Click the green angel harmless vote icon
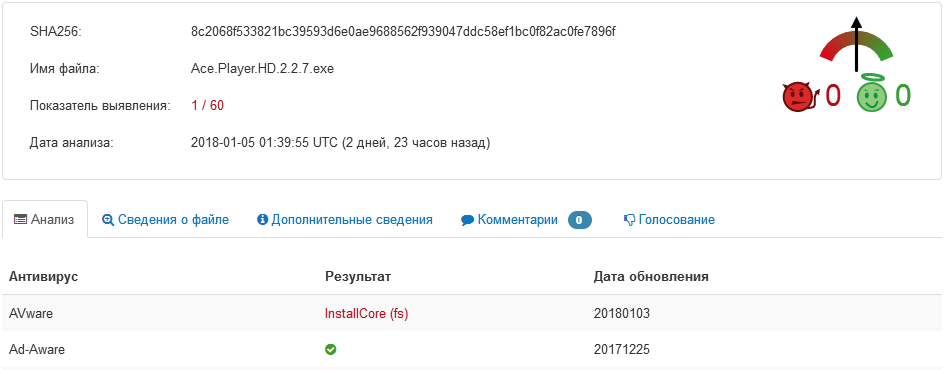Screen dimensions: 944x370 point(871,95)
